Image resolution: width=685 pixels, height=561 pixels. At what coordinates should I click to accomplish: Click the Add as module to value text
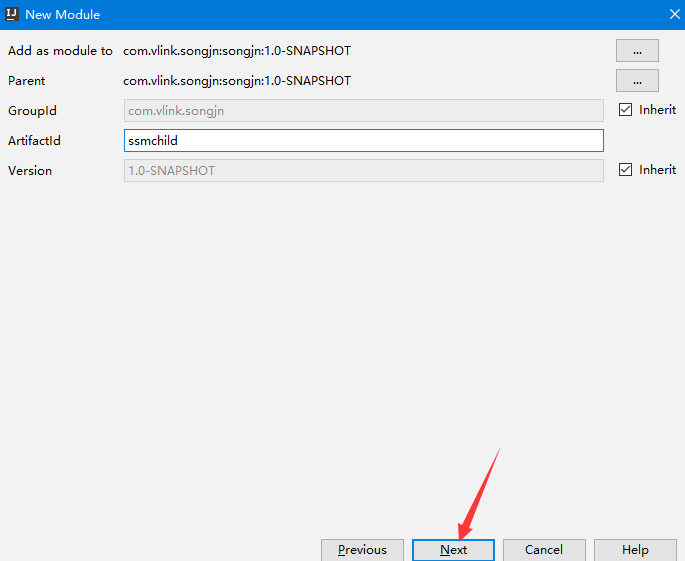click(x=237, y=51)
